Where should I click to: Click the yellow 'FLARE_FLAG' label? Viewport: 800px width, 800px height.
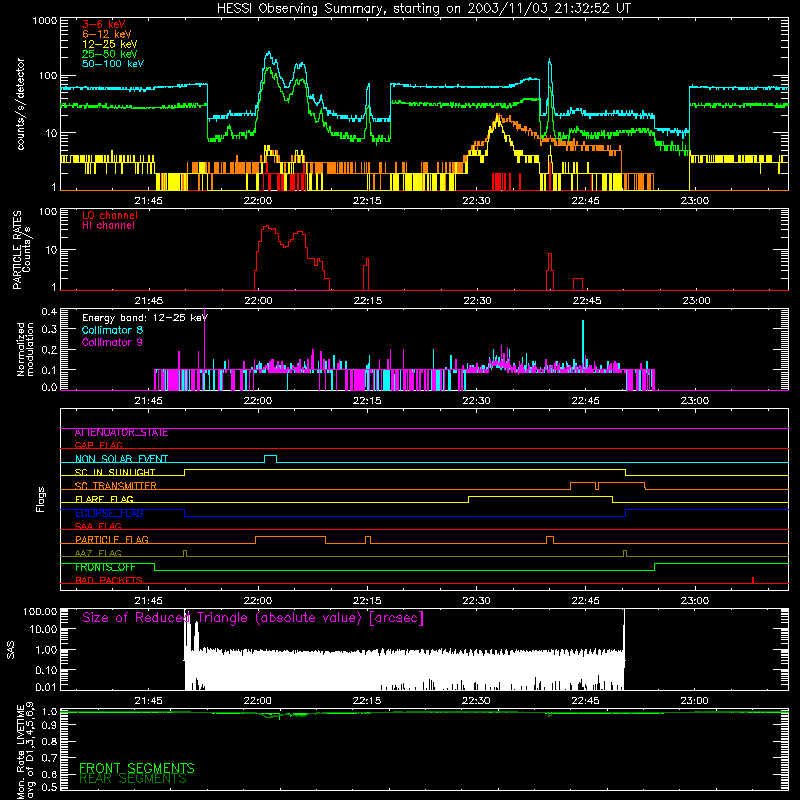104,499
